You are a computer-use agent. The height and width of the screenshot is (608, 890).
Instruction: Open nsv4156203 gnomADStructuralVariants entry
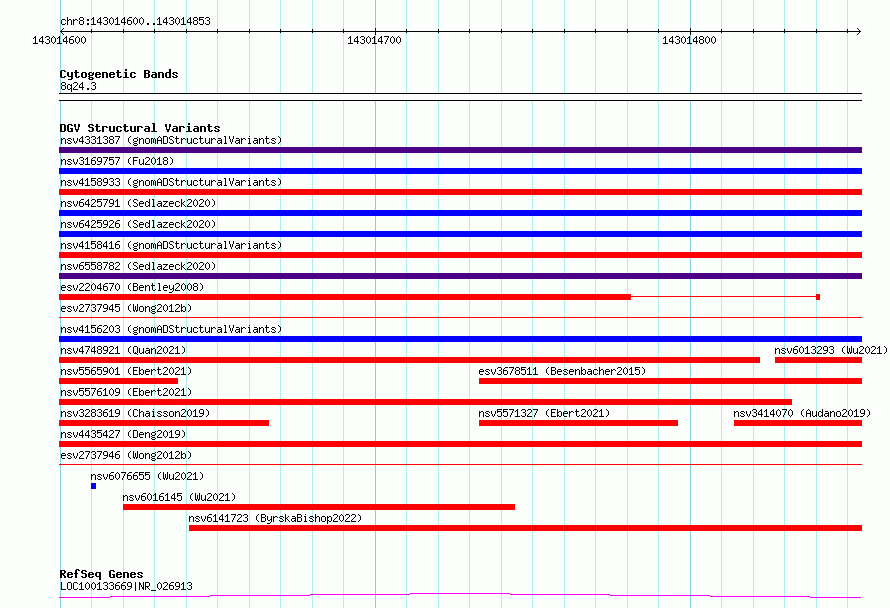point(171,329)
